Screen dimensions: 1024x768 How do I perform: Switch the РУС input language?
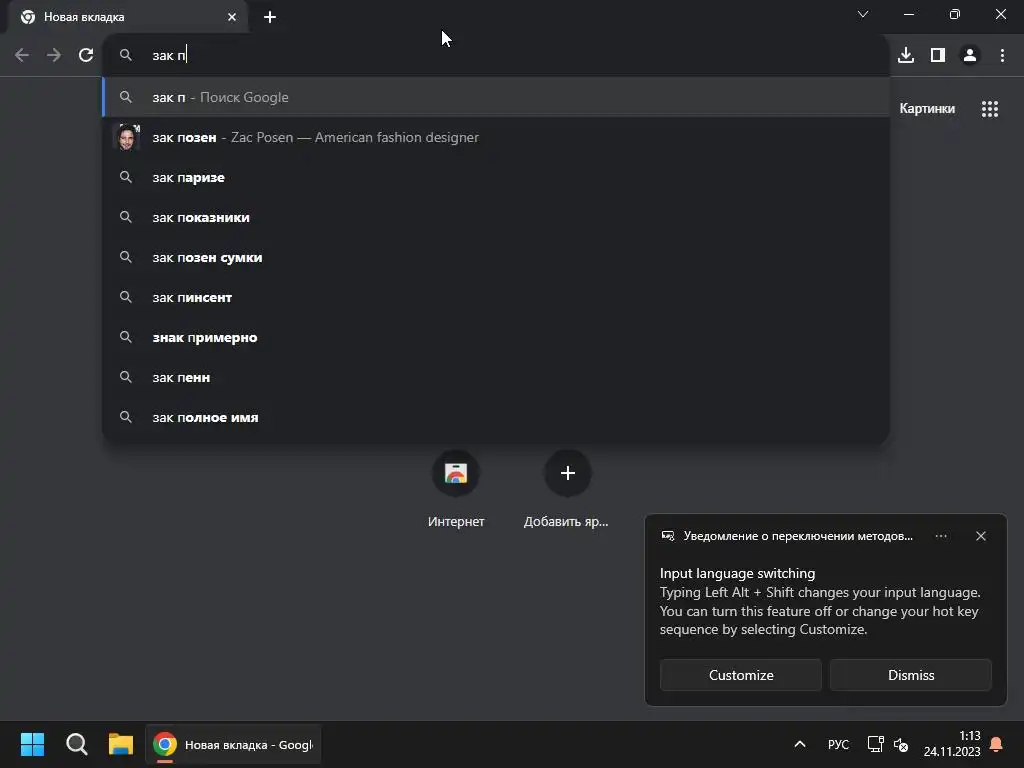[x=838, y=744]
